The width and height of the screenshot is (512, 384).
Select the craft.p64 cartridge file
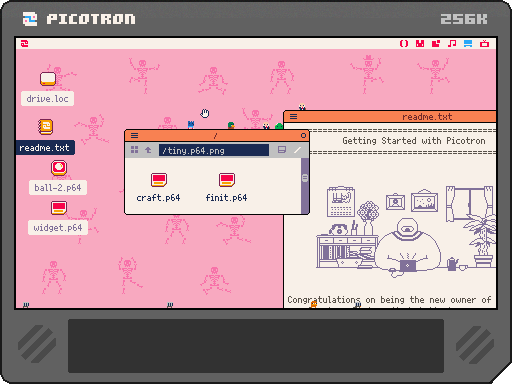pyautogui.click(x=158, y=187)
